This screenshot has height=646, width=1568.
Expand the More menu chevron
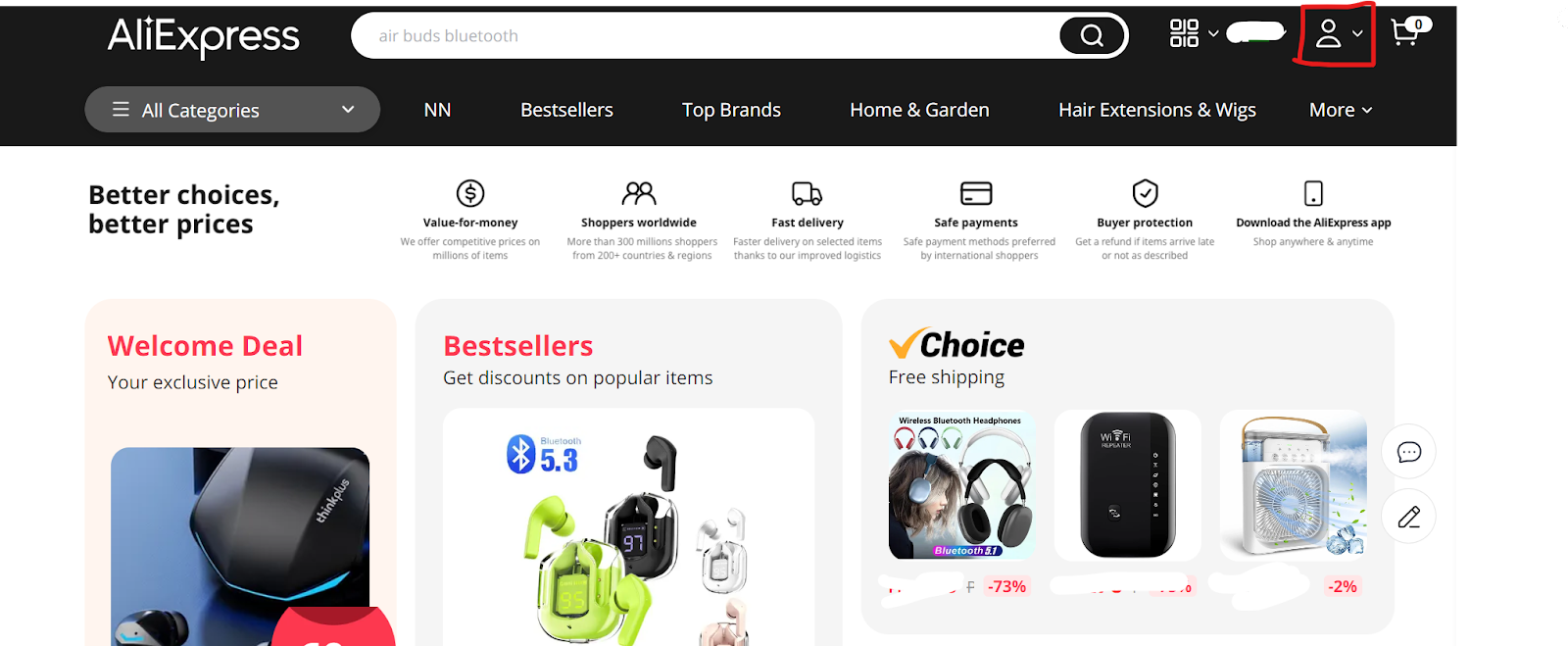[1367, 111]
